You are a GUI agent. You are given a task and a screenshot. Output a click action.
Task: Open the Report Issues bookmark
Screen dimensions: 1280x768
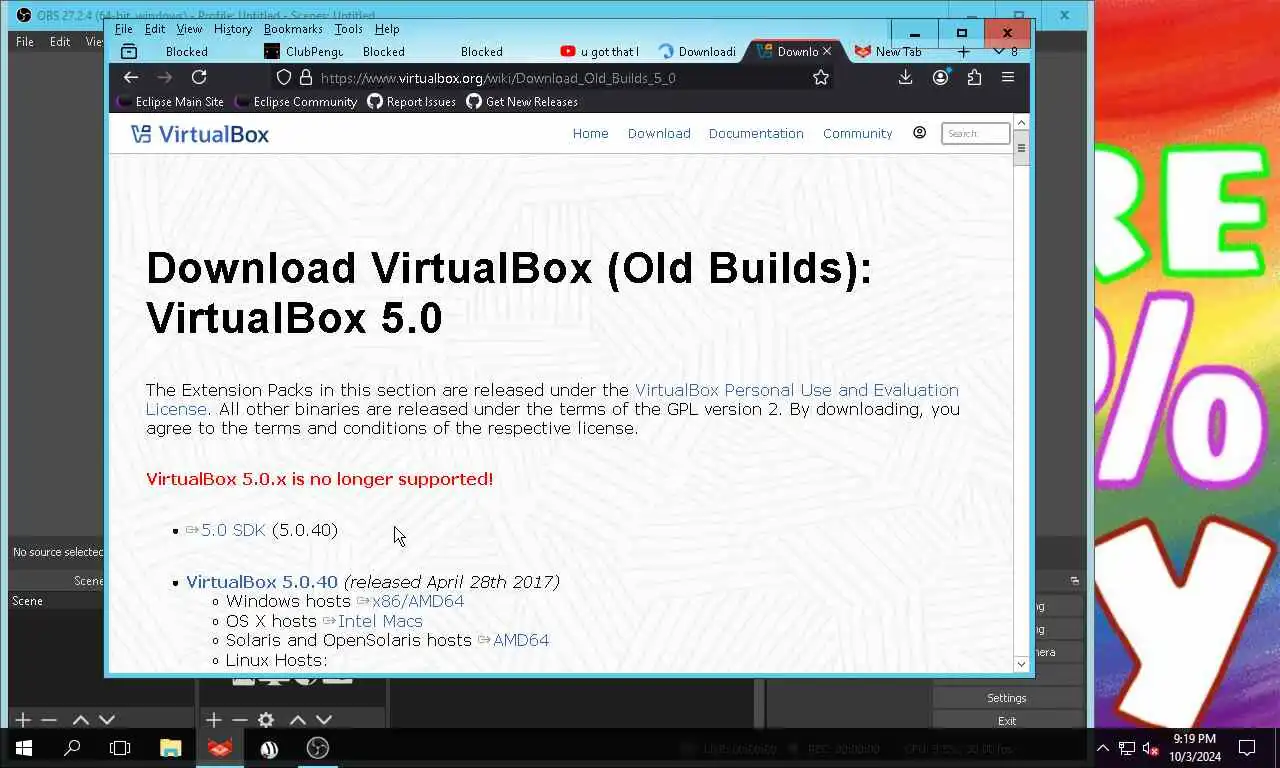(412, 101)
